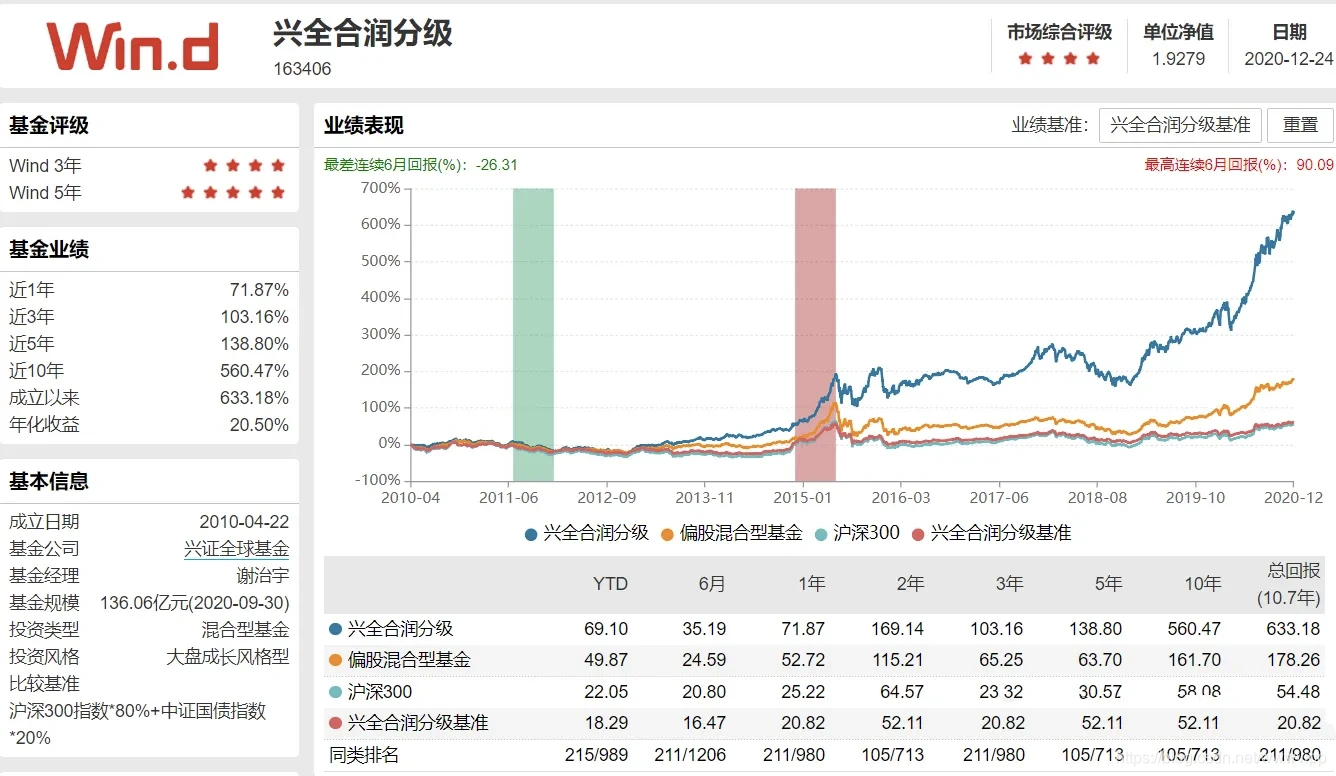Click the 近10年 return 560.47%
The image size is (1336, 776).
(255, 371)
